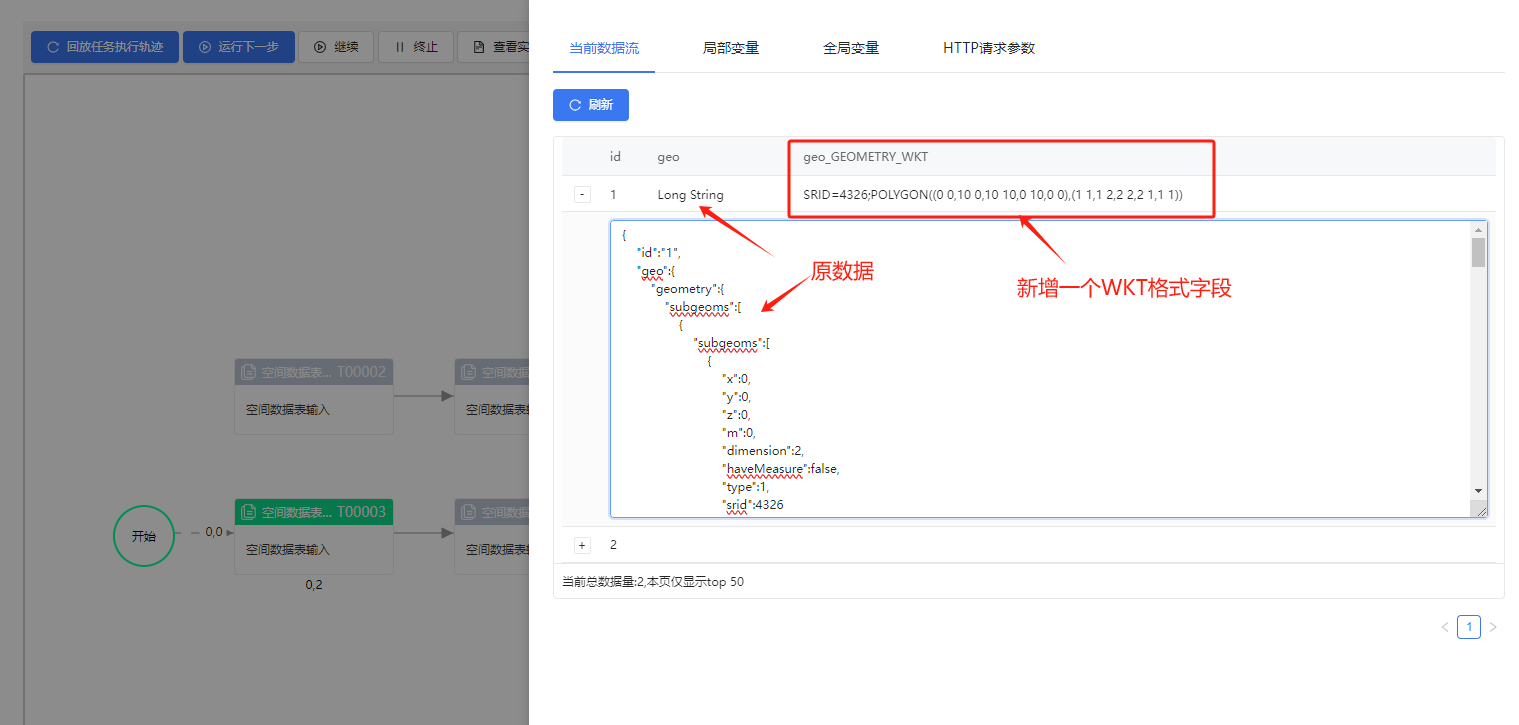Viewport: 1519px width, 725px height.
Task: Click the 运行下一步 button
Action: [x=238, y=46]
